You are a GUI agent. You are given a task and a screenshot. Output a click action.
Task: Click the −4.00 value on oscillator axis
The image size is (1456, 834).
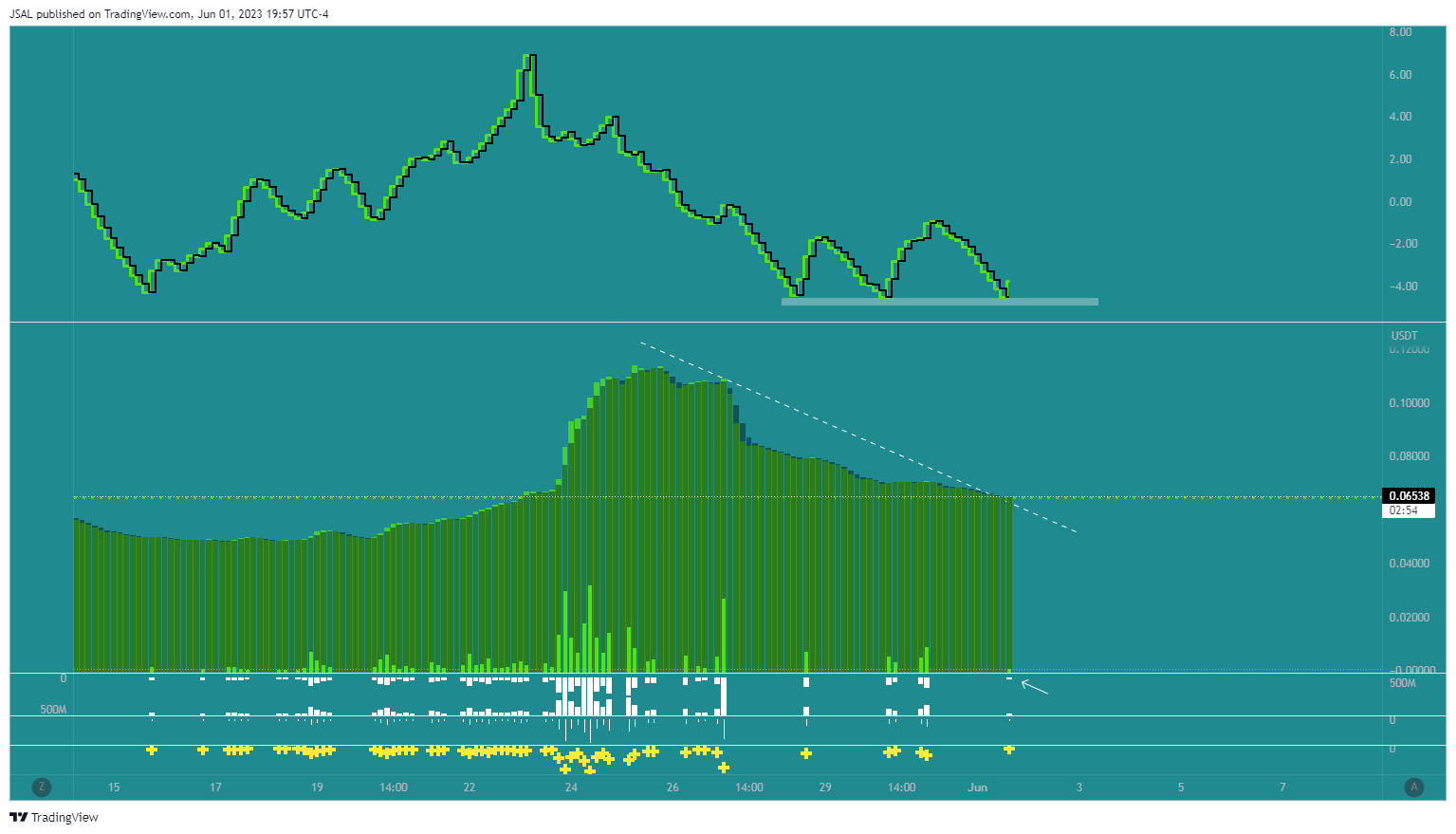point(1404,287)
